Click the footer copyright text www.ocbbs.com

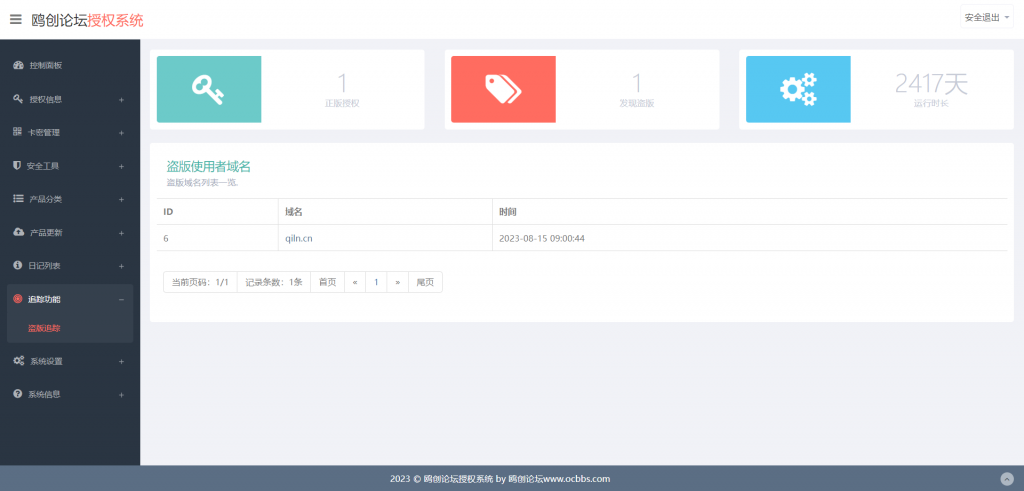tap(577, 479)
